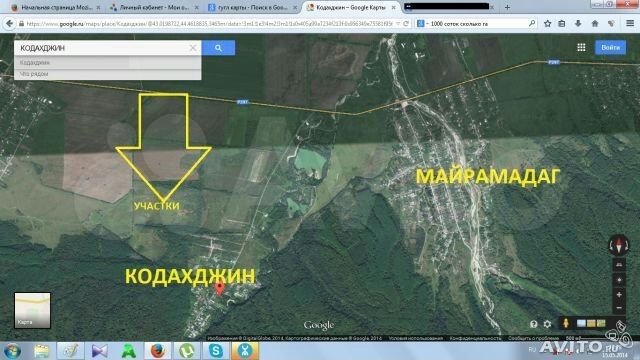Click the browser search bar magnifier
Image resolution: width=640 pixels, height=360 pixels.
(x=531, y=24)
